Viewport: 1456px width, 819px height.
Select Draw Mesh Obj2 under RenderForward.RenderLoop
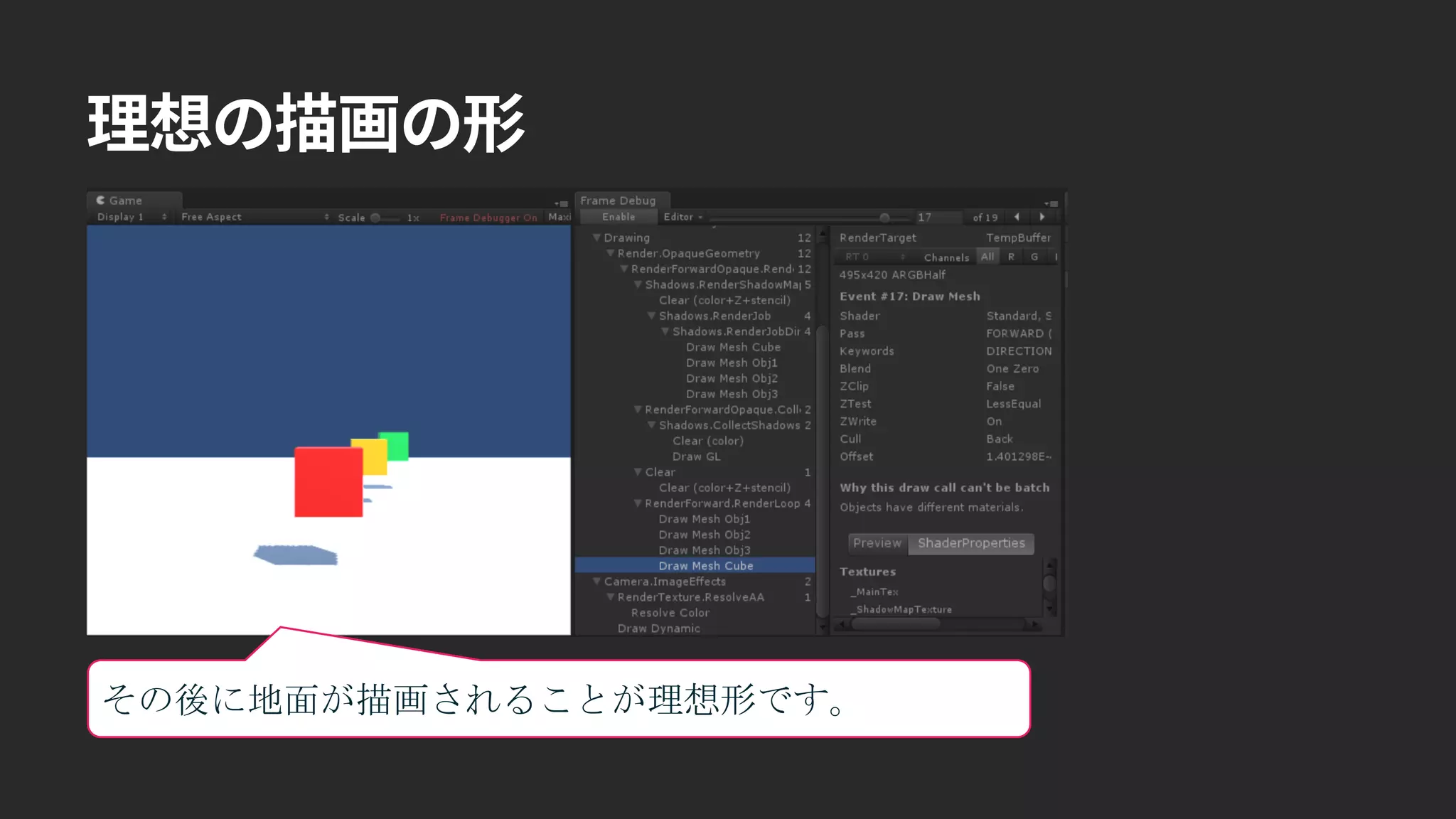coord(704,535)
